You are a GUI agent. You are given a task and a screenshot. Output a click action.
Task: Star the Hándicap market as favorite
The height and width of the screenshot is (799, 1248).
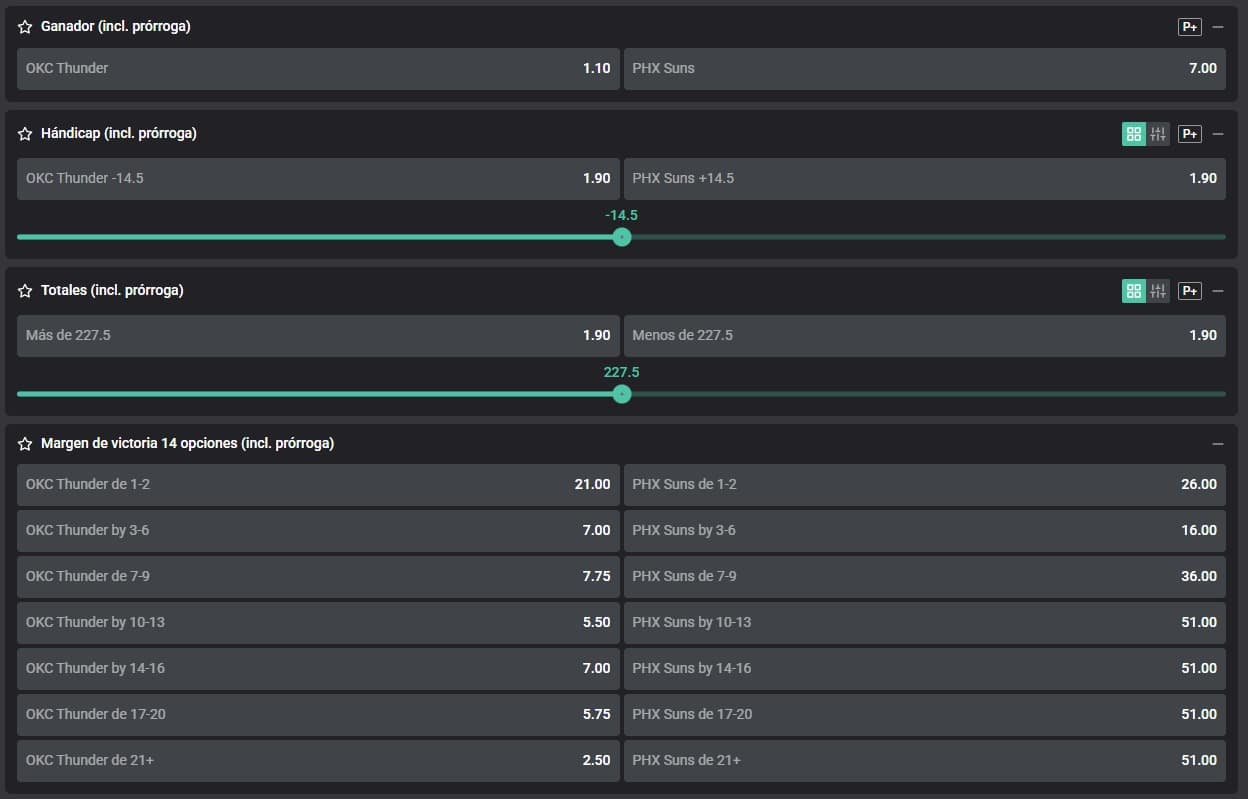click(x=25, y=134)
